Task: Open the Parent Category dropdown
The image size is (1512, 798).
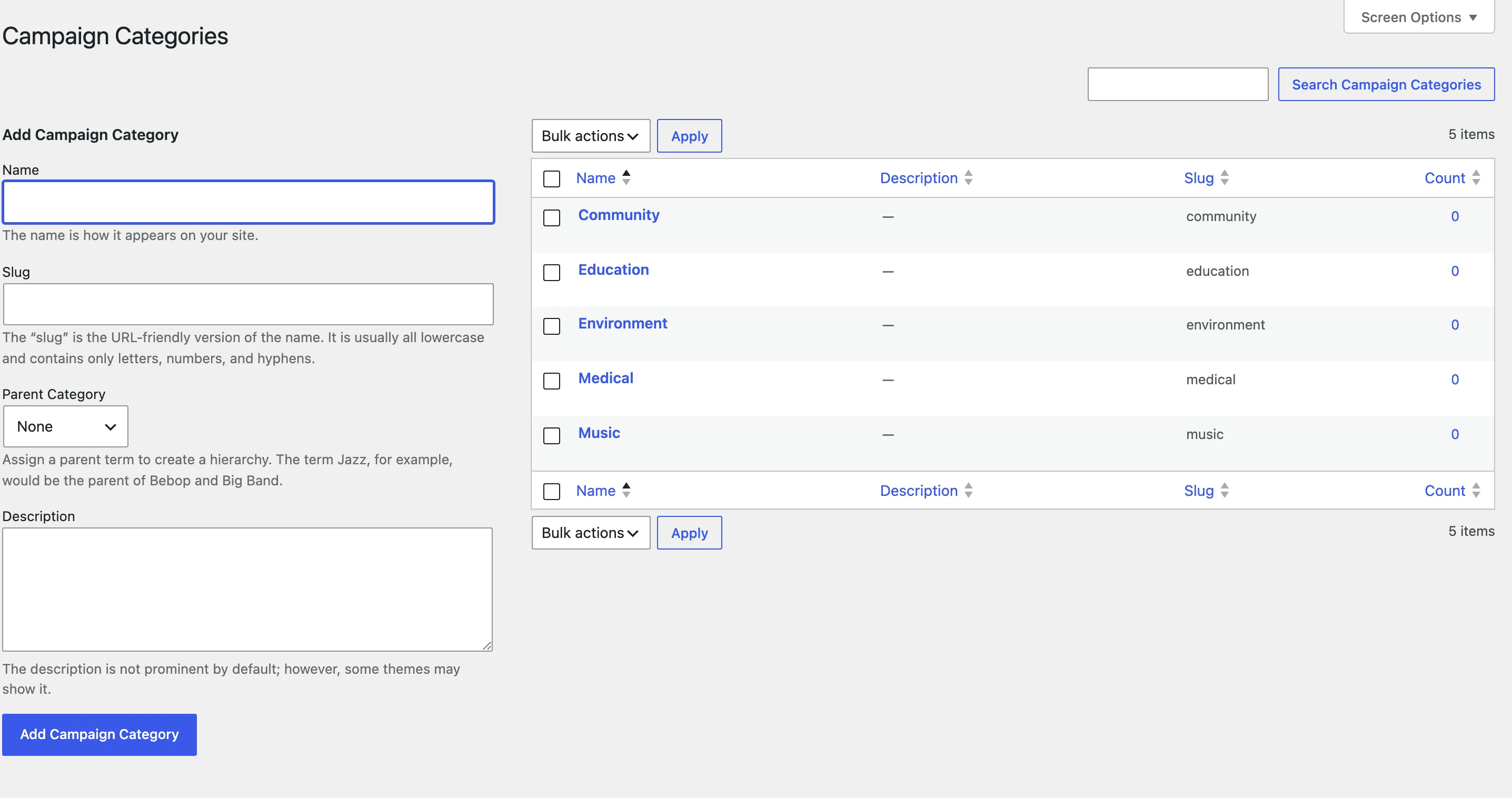Action: pyautogui.click(x=66, y=426)
